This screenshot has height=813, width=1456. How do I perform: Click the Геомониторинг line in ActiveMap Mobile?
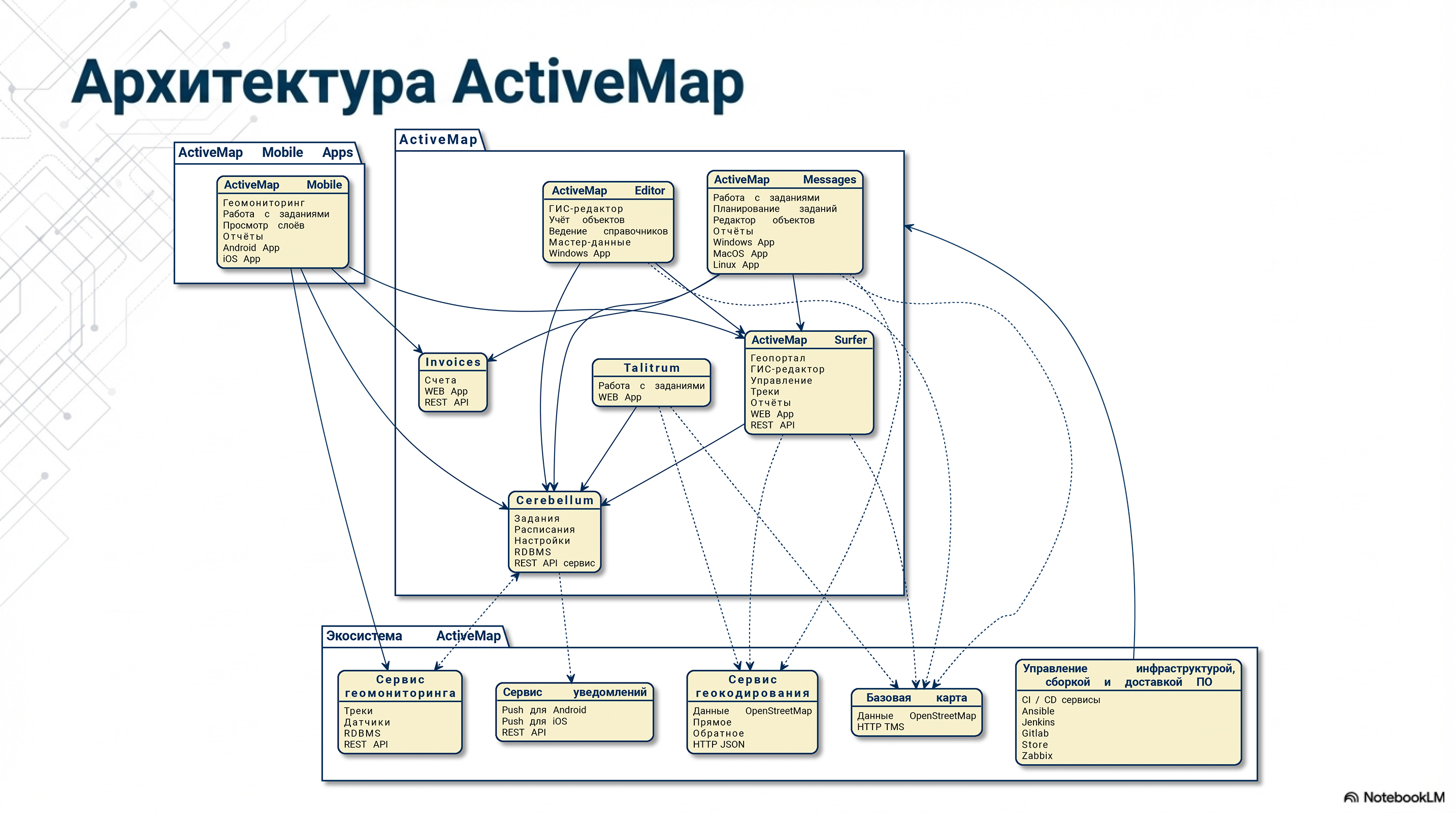264,203
